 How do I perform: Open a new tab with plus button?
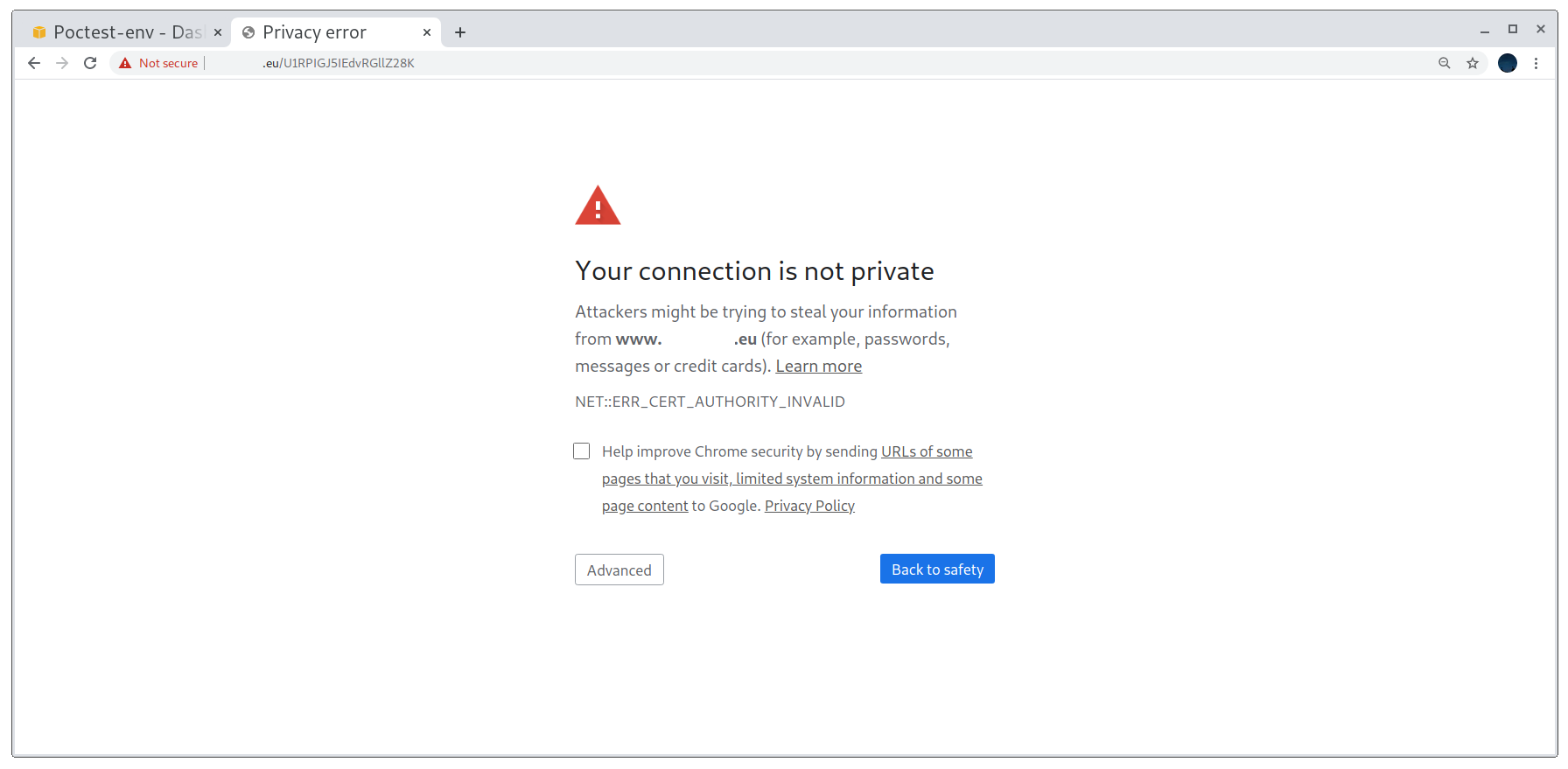[460, 32]
